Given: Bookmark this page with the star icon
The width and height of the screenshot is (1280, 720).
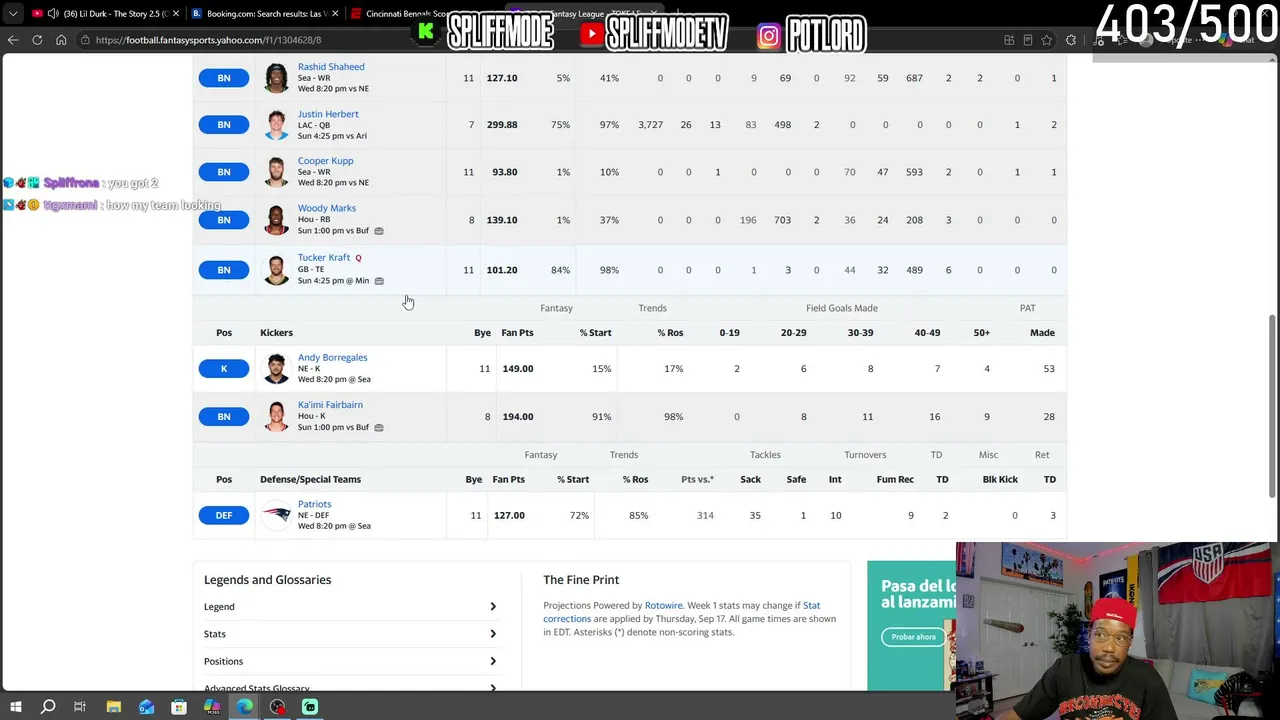Looking at the screenshot, I should pos(1046,40).
